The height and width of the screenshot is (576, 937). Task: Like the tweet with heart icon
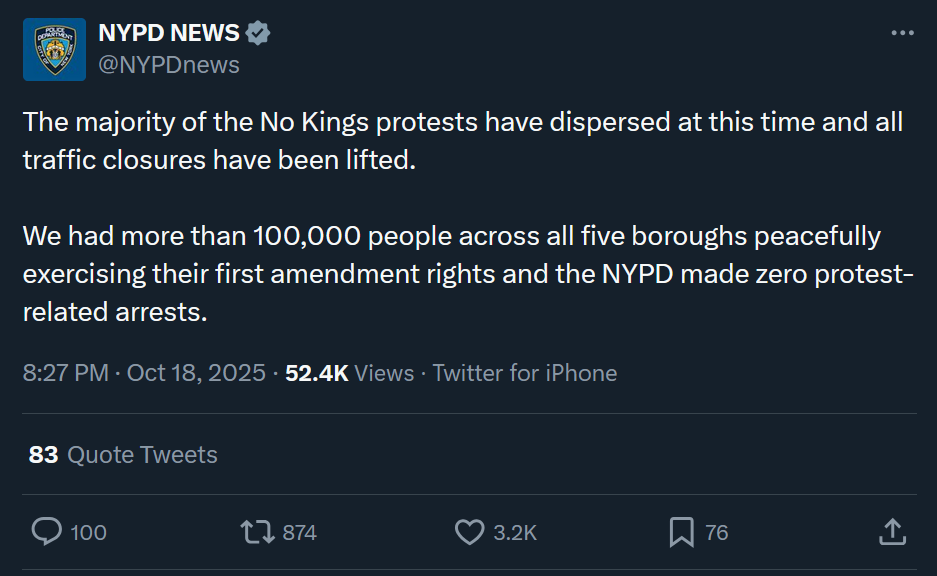pyautogui.click(x=469, y=532)
